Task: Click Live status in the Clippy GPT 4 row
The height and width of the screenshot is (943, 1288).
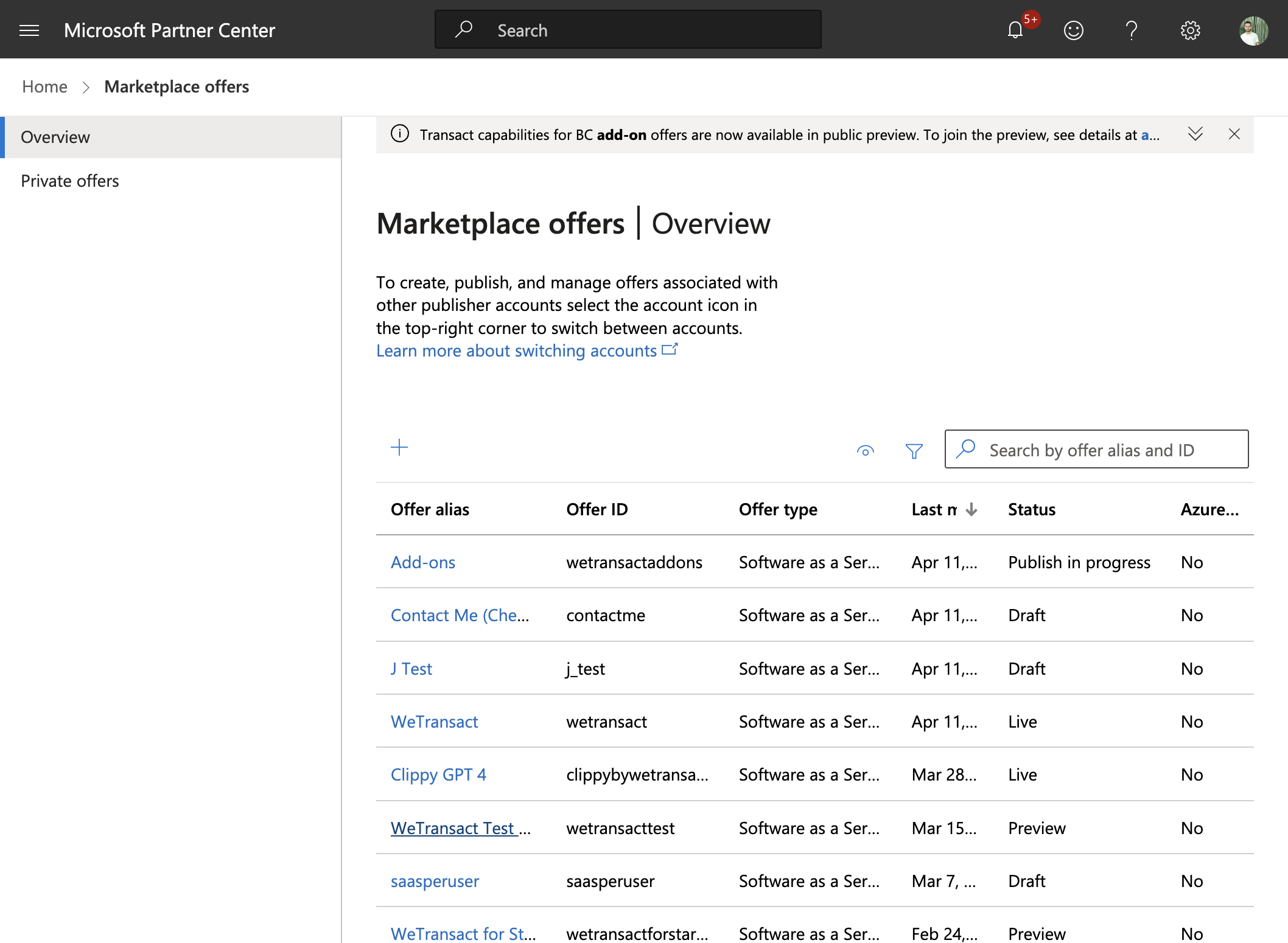Action: pos(1023,774)
